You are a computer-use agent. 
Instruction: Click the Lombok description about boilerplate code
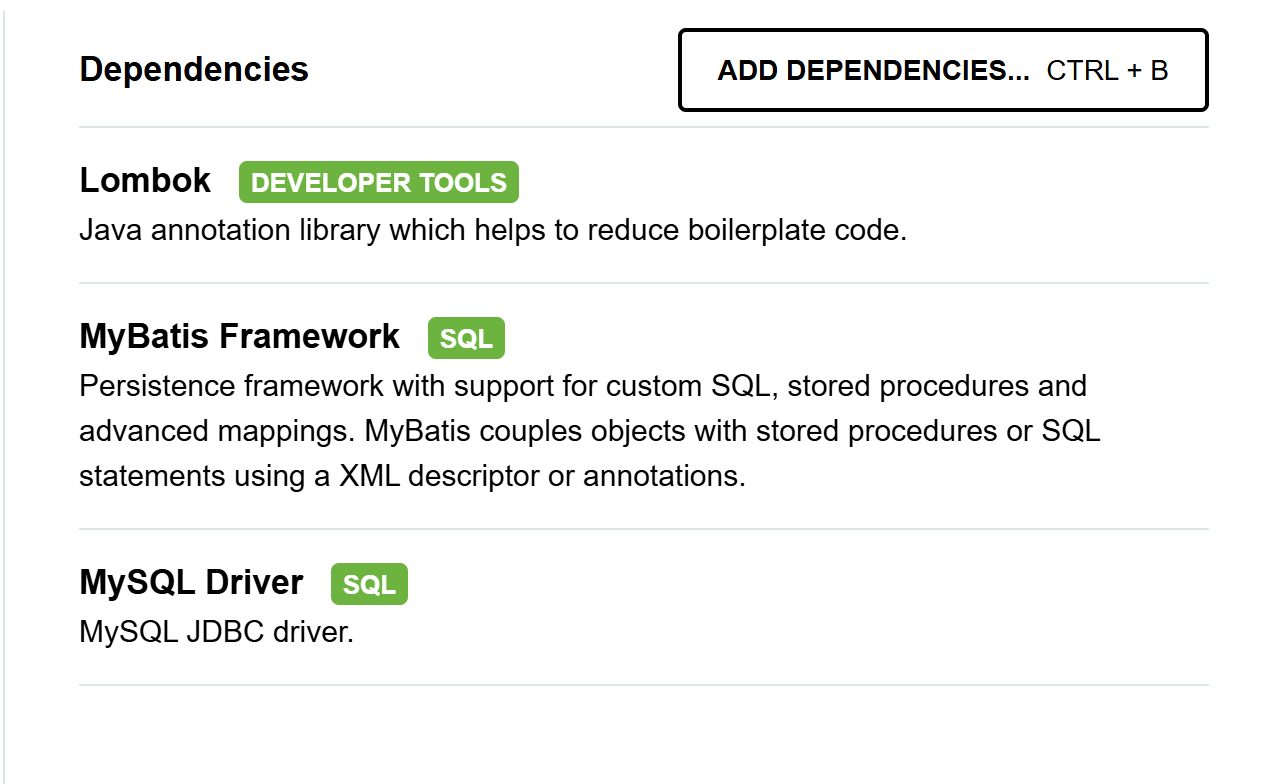tap(493, 230)
